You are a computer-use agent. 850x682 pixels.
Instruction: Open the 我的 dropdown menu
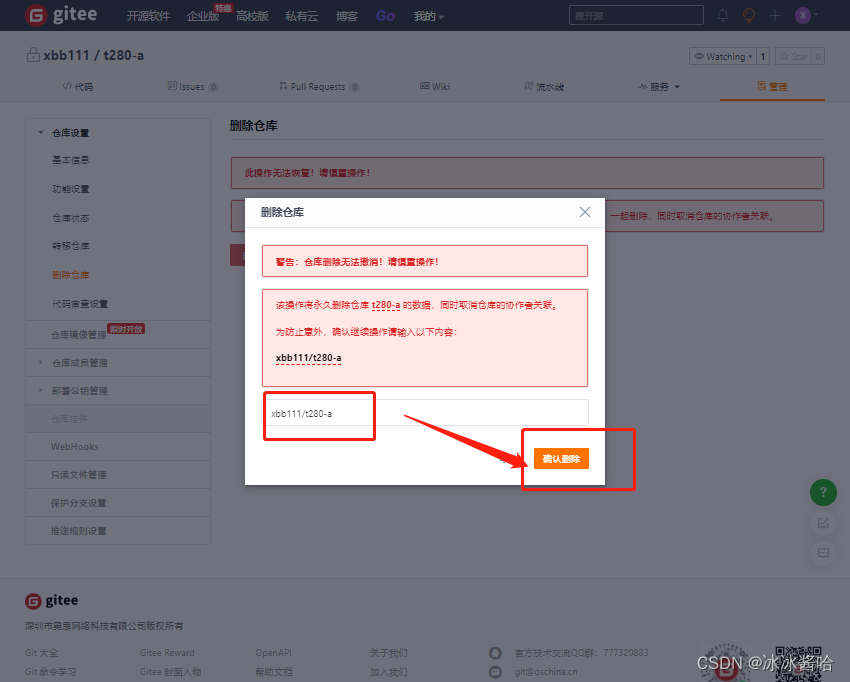point(428,16)
